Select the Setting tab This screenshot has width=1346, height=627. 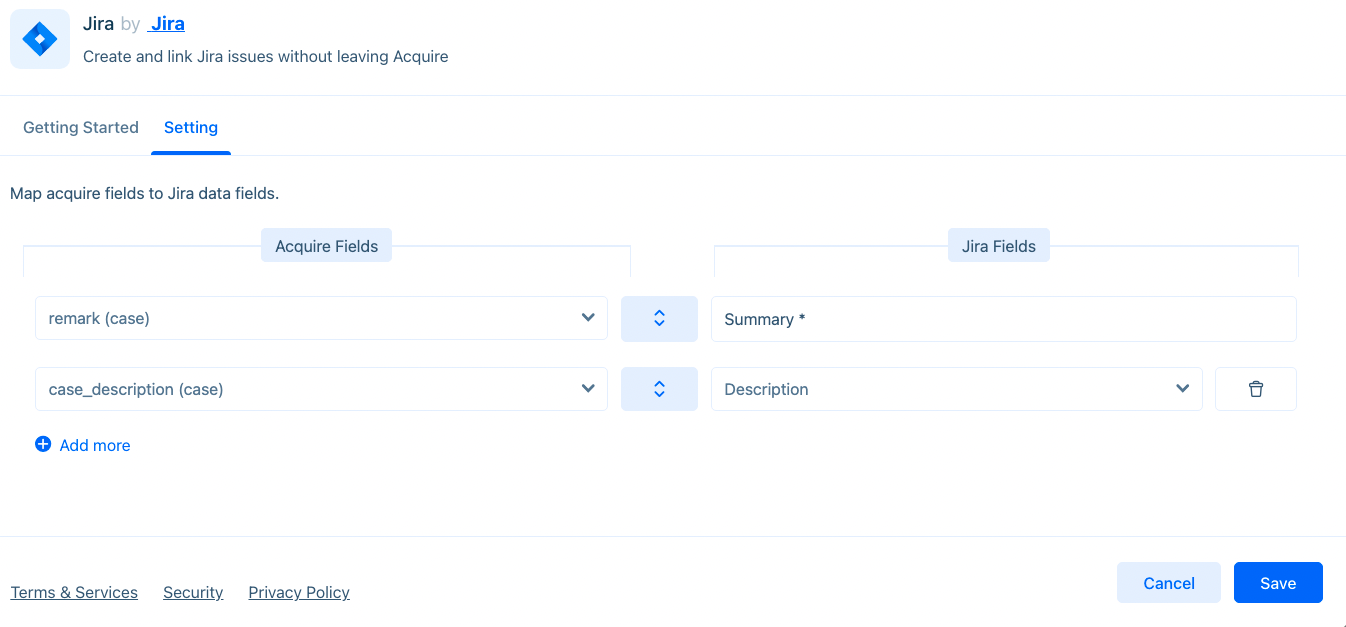pos(191,127)
